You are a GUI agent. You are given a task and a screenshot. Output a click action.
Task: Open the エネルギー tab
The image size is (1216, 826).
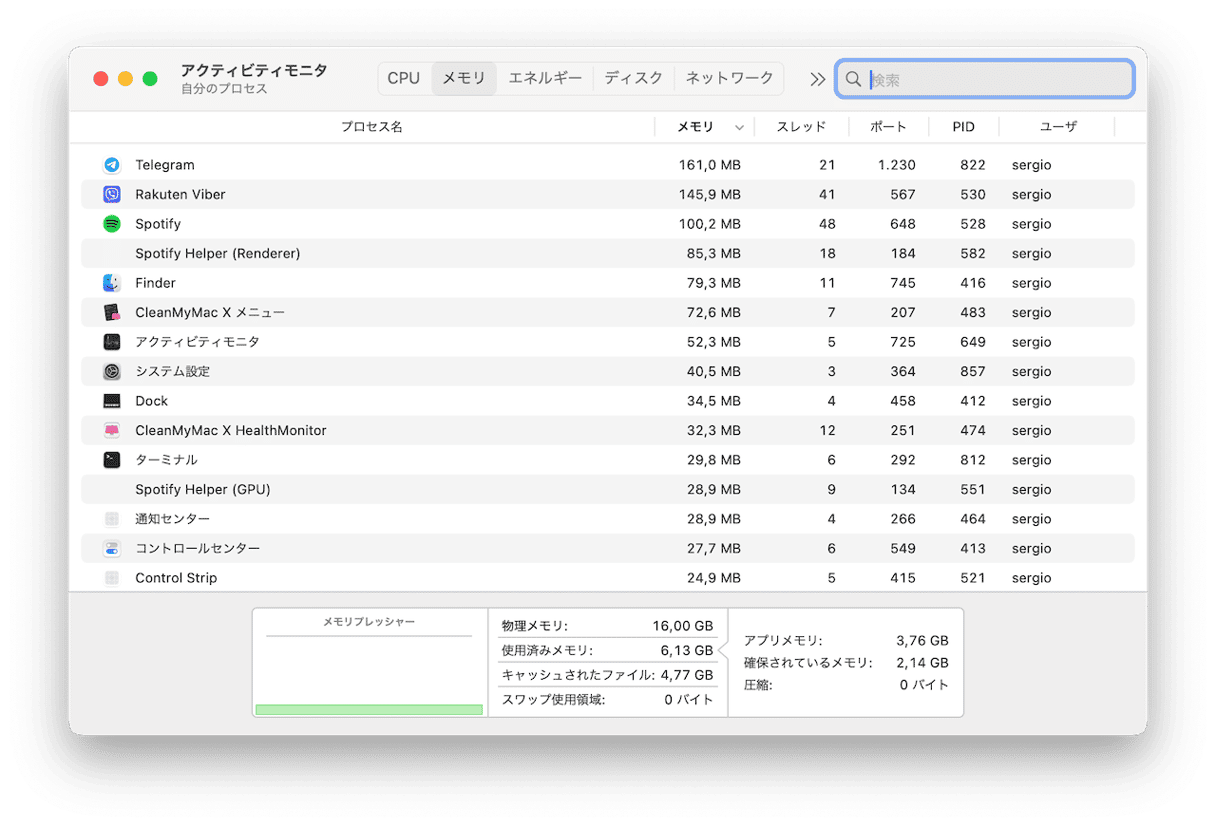[x=545, y=78]
